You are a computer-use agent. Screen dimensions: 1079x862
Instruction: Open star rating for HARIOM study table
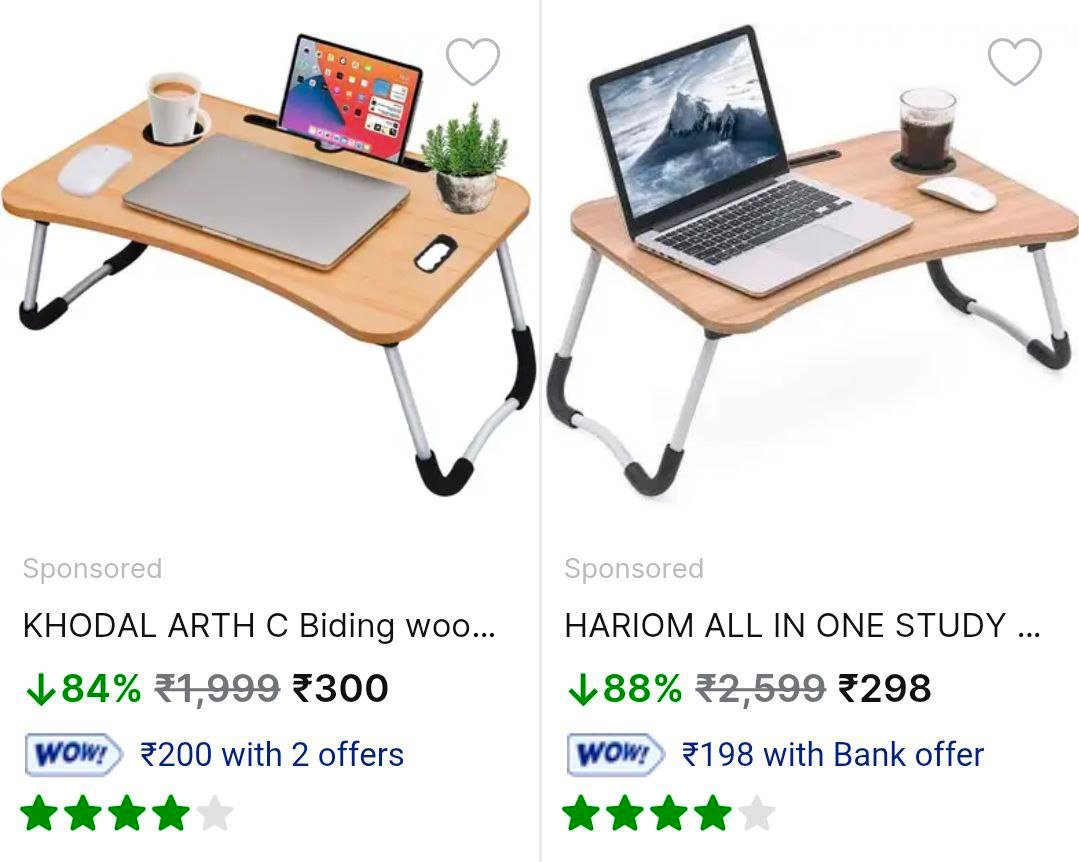click(x=669, y=813)
